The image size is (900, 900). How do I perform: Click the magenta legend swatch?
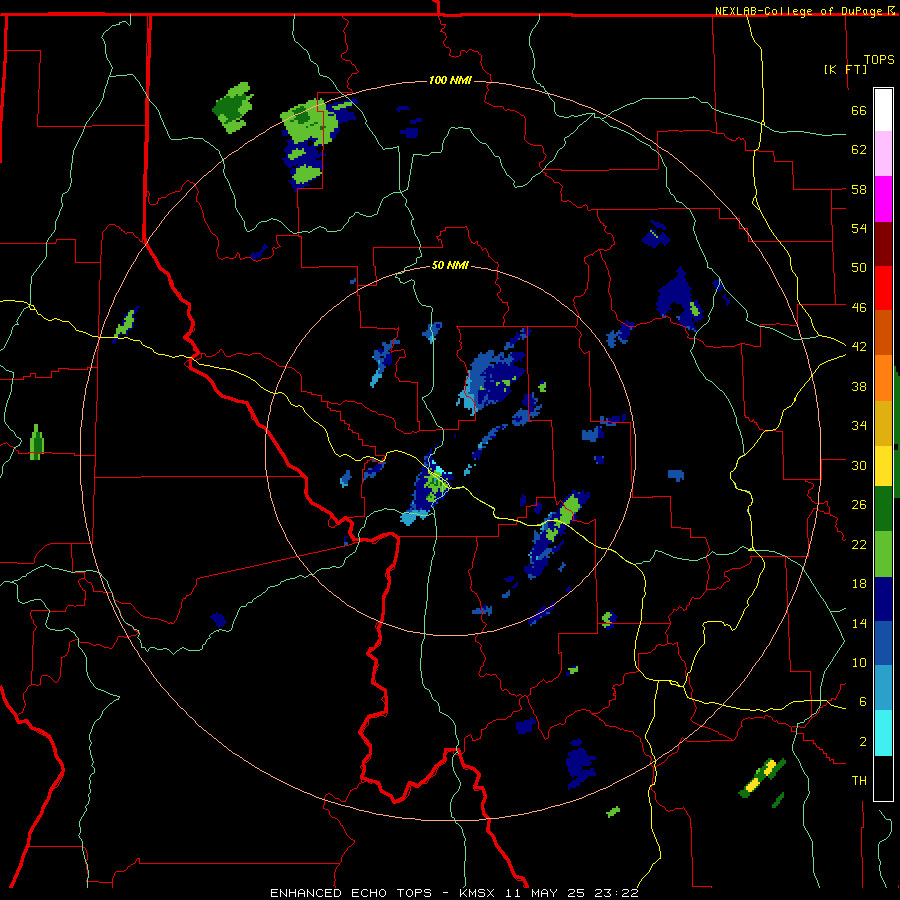pyautogui.click(x=883, y=199)
